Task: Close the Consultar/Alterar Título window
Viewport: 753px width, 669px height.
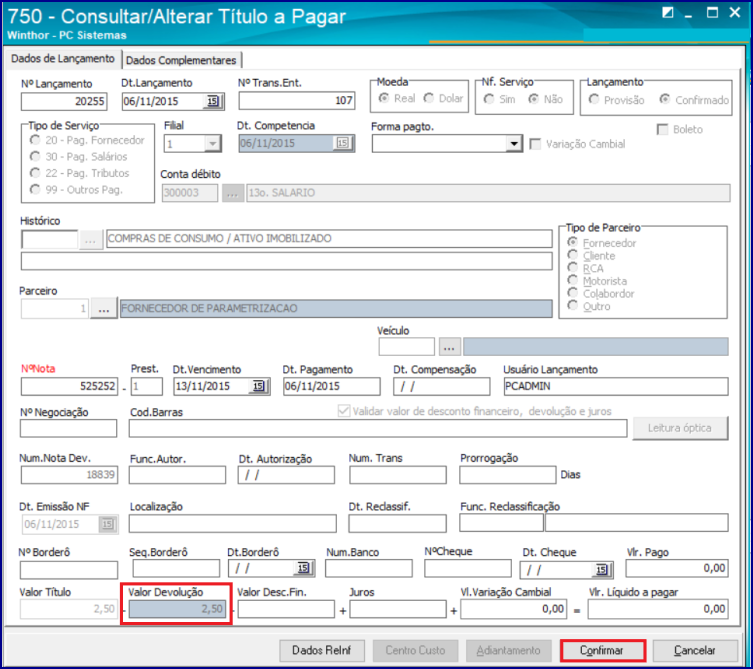Action: (735, 13)
